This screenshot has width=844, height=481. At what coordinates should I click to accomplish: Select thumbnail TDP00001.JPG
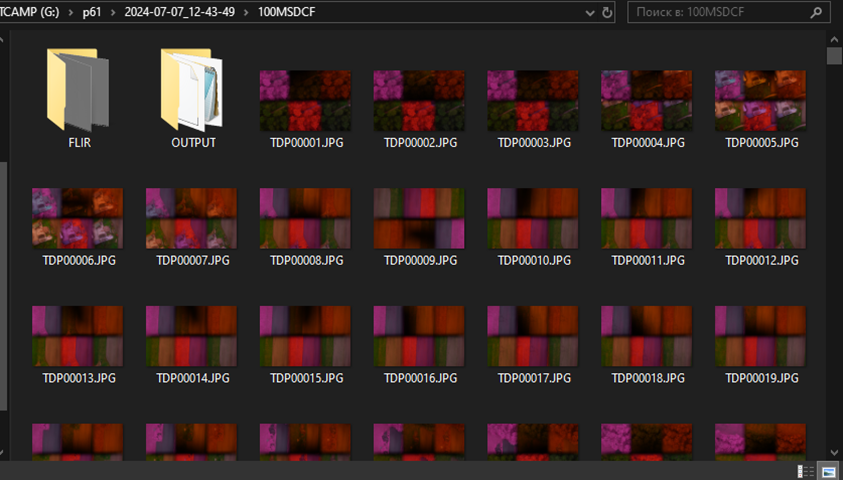[x=305, y=101]
